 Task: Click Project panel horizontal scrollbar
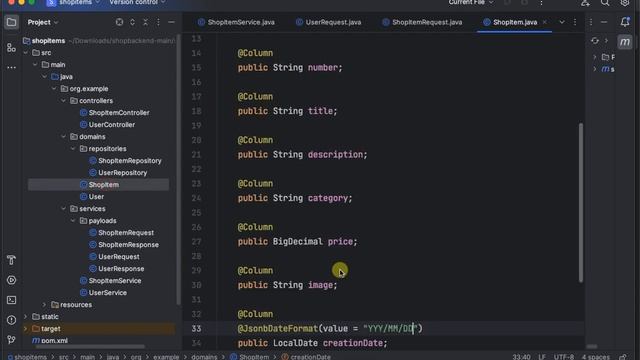(x=91, y=347)
